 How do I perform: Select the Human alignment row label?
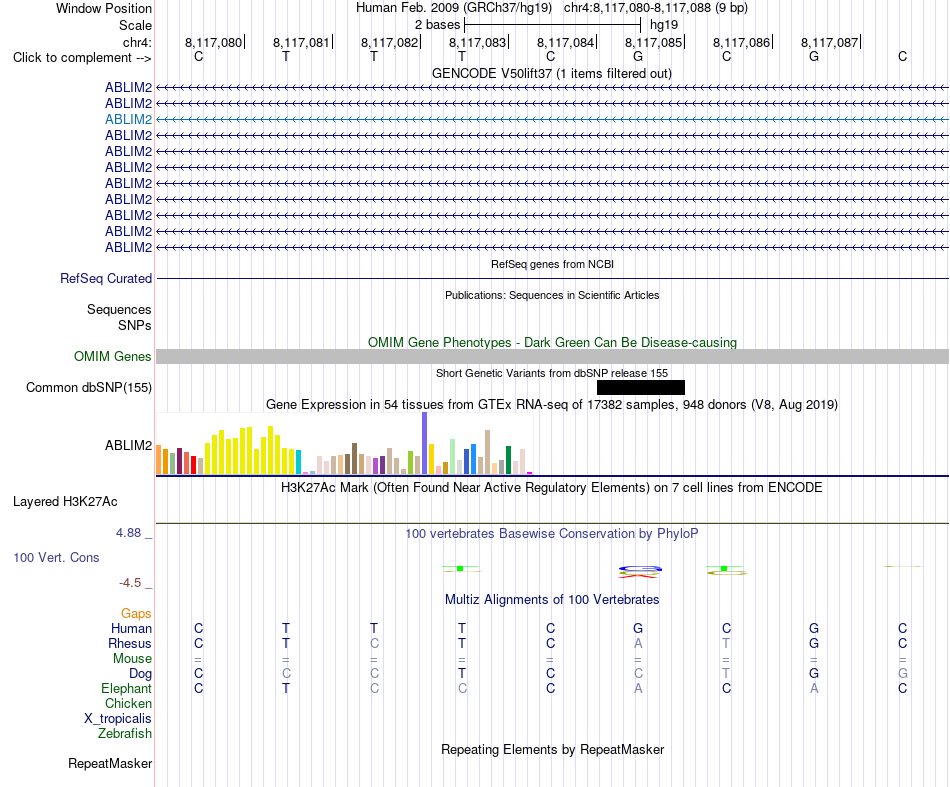131,629
